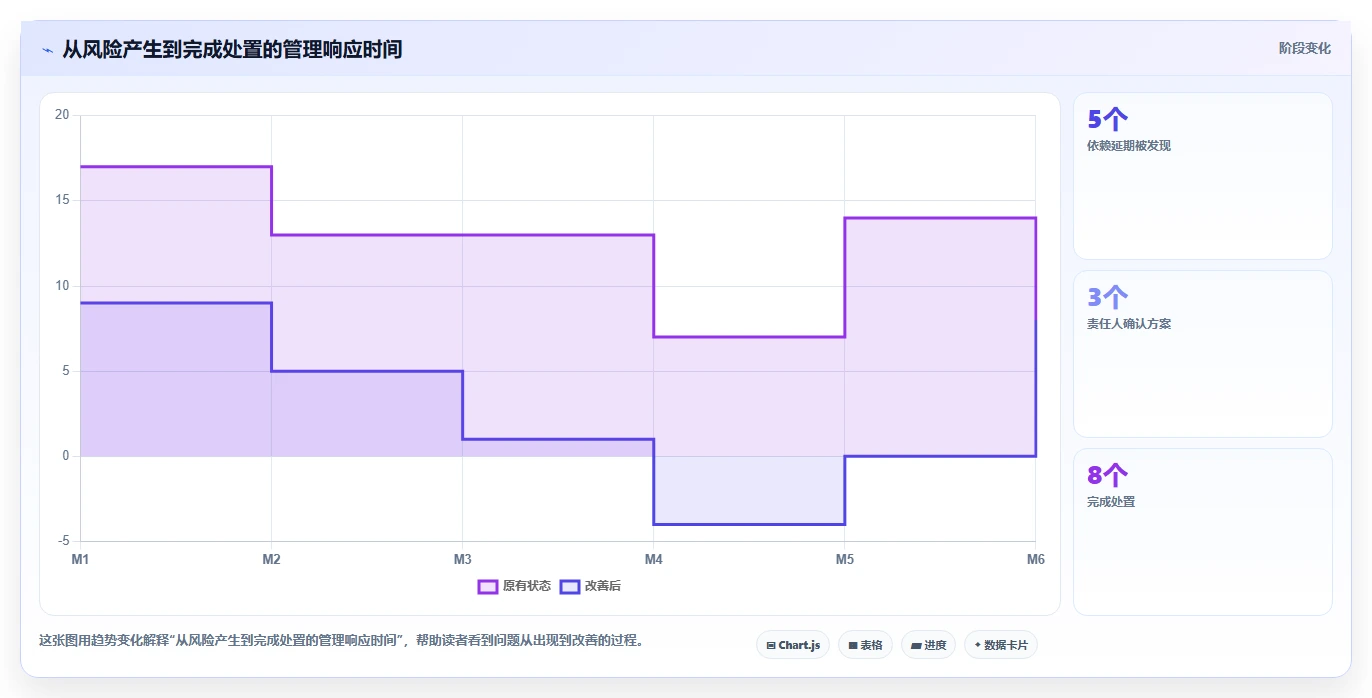Click the icon inside the Chart.js tag
The height and width of the screenshot is (698, 1372).
(771, 646)
